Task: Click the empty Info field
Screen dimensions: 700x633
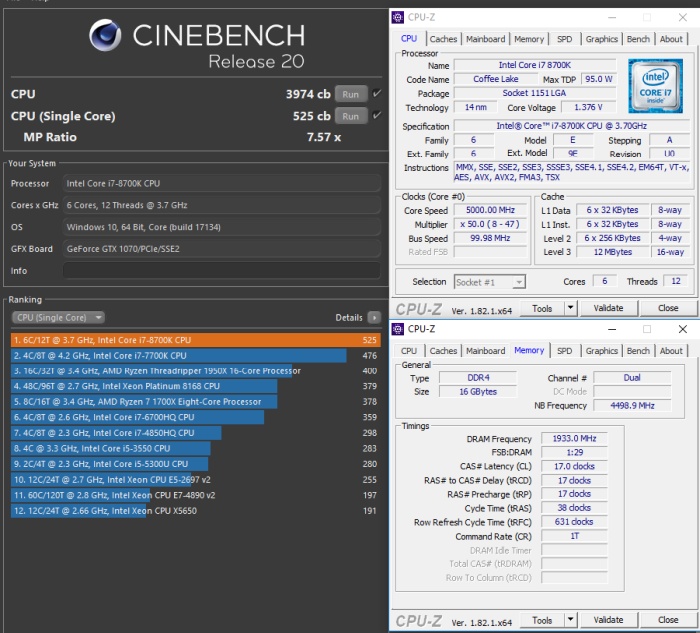Action: pos(221,271)
